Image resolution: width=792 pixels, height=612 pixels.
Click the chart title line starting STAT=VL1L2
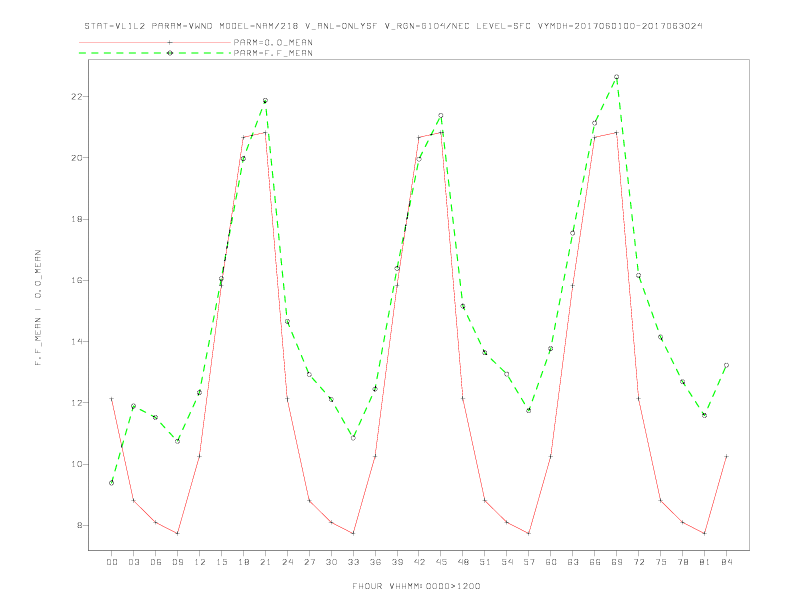[393, 26]
